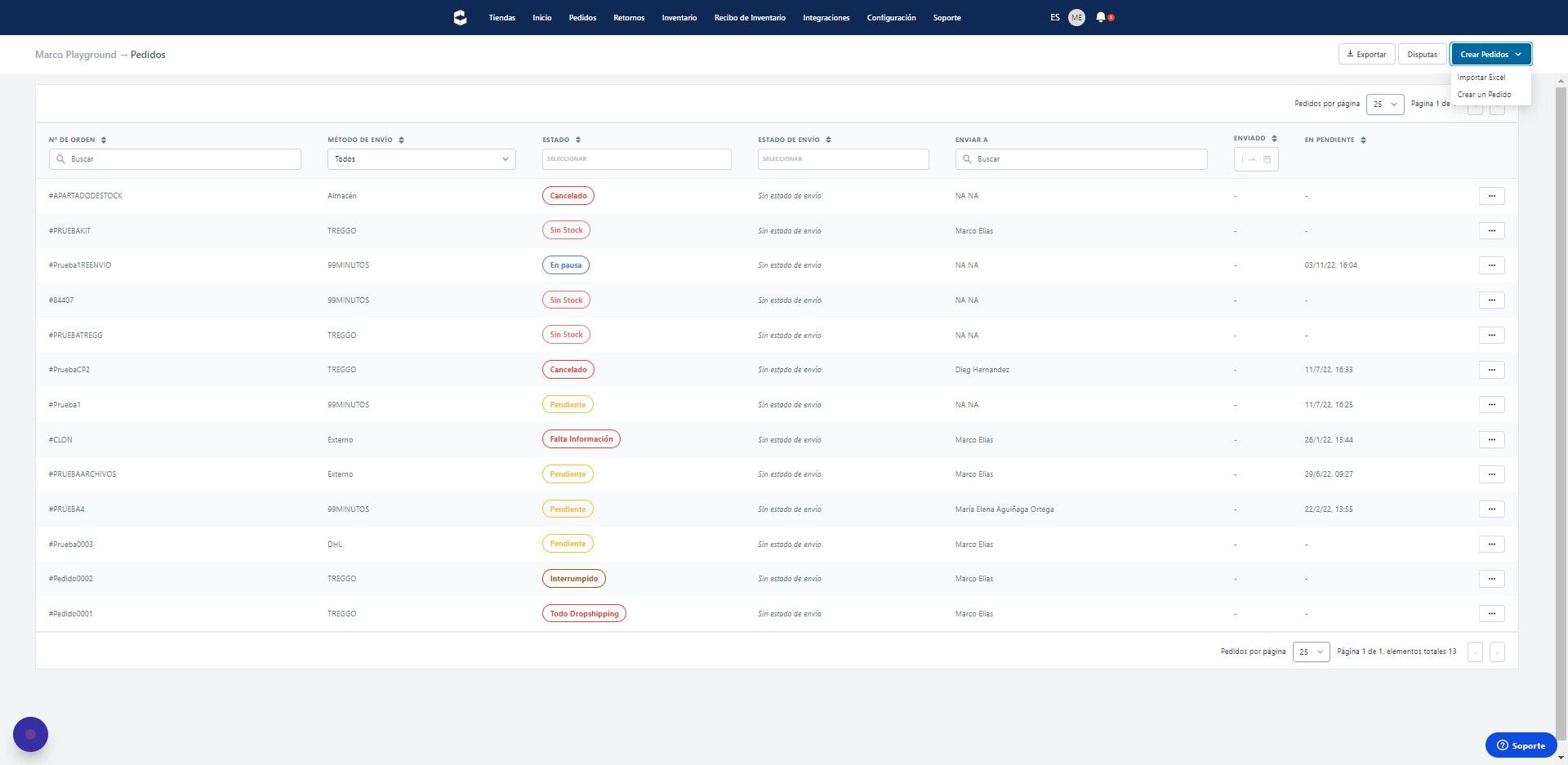The image size is (1568, 765).
Task: Open actions menu for #84407 row
Action: point(1491,300)
